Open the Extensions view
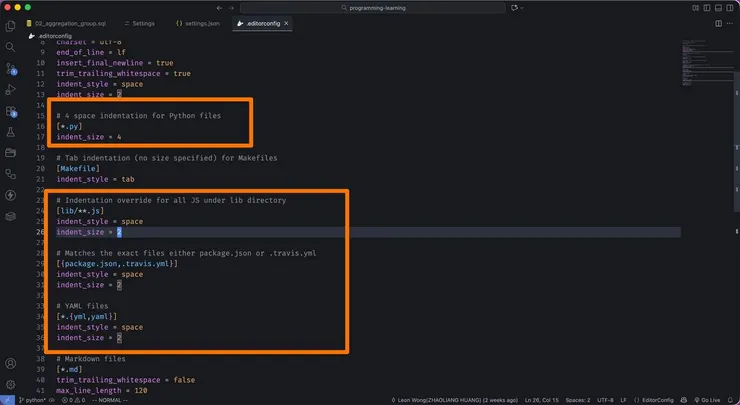Viewport: 740px width, 405px height. (x=10, y=111)
